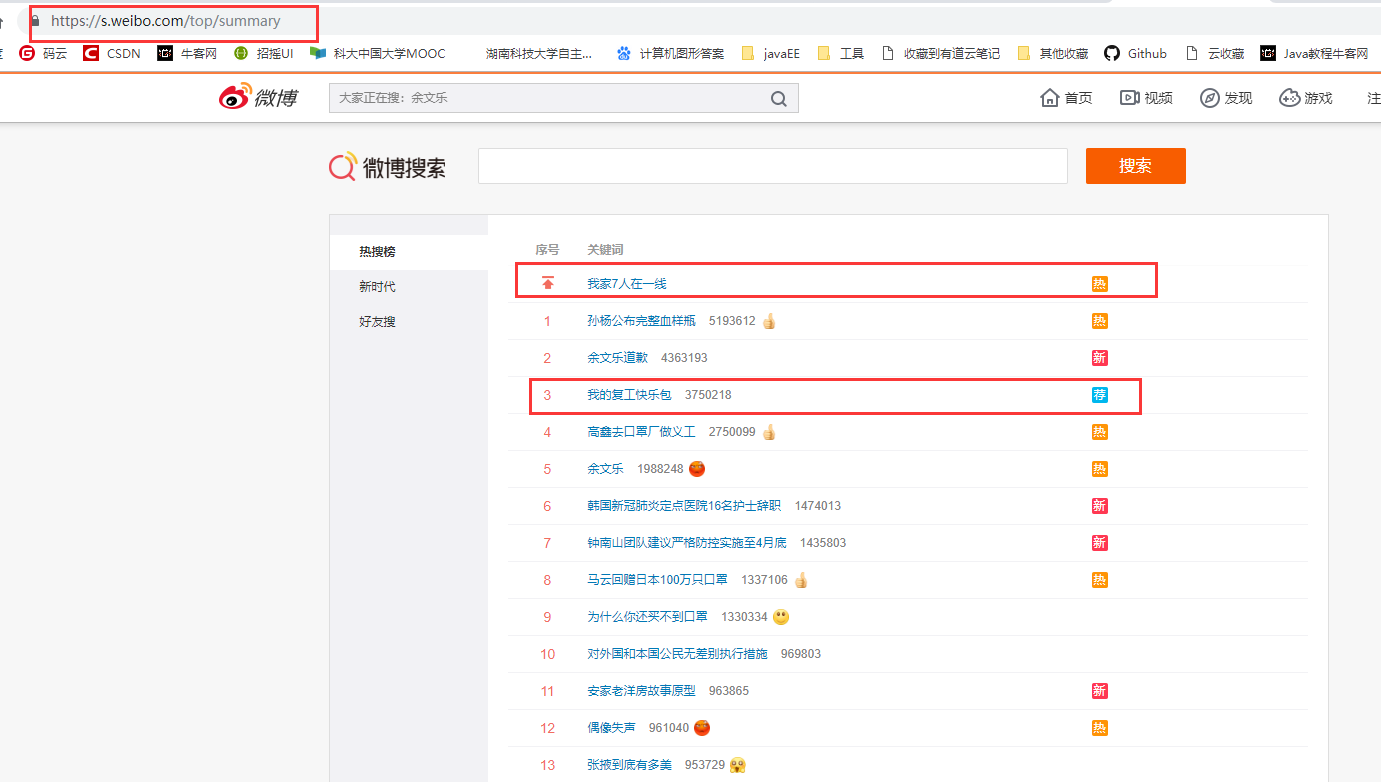Click thumbs-up emoji beside 高鑫去口罩厂做义工

[769, 432]
